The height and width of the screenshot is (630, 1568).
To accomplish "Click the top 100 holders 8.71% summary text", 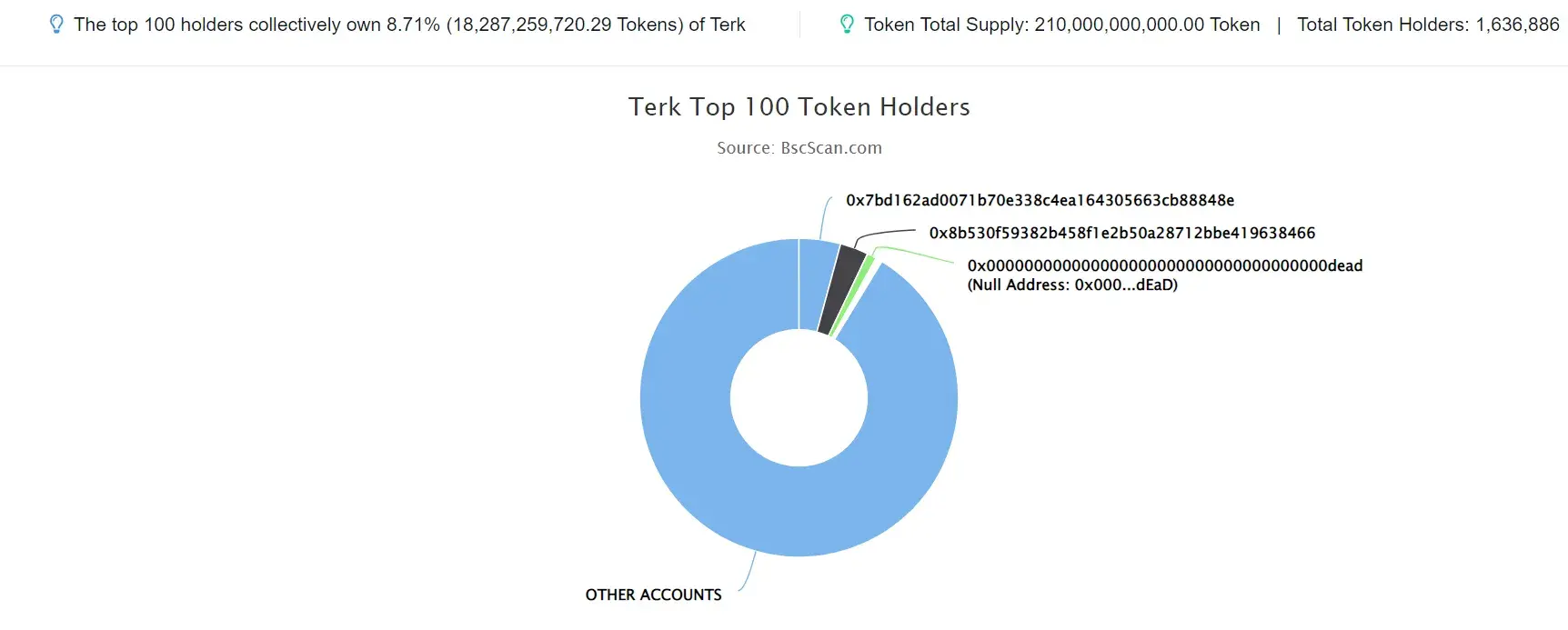I will point(409,25).
